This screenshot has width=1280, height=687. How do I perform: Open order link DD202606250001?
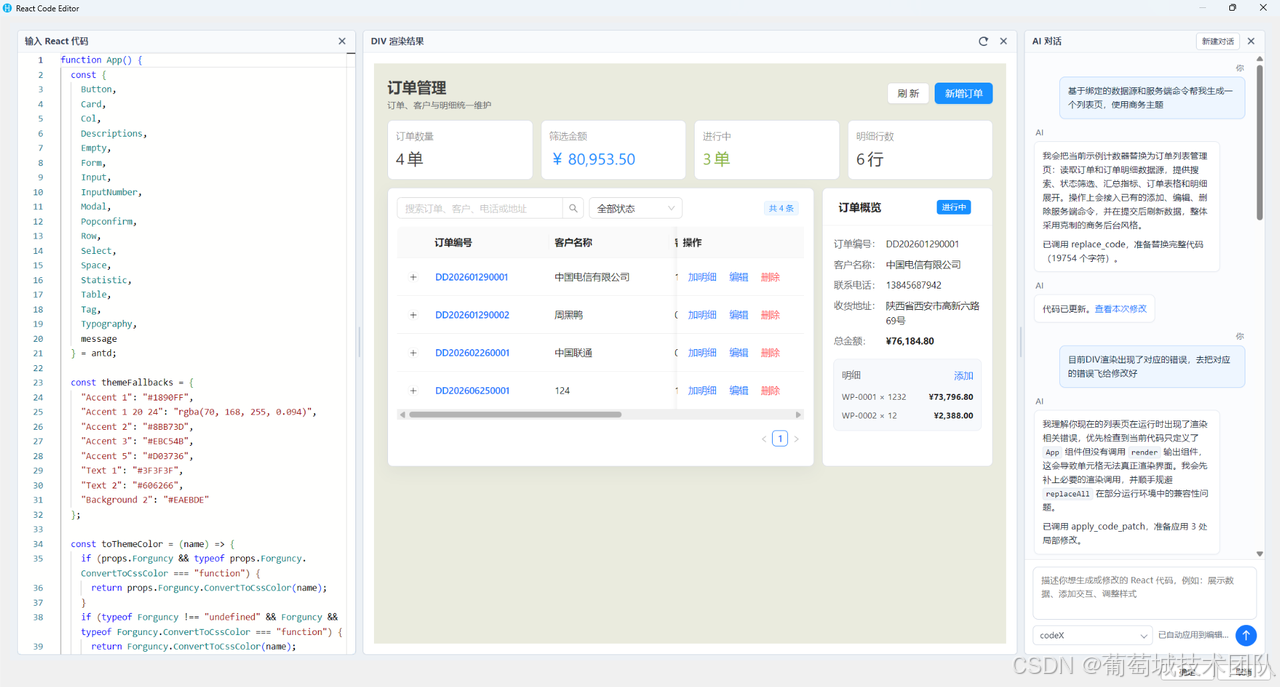[472, 391]
